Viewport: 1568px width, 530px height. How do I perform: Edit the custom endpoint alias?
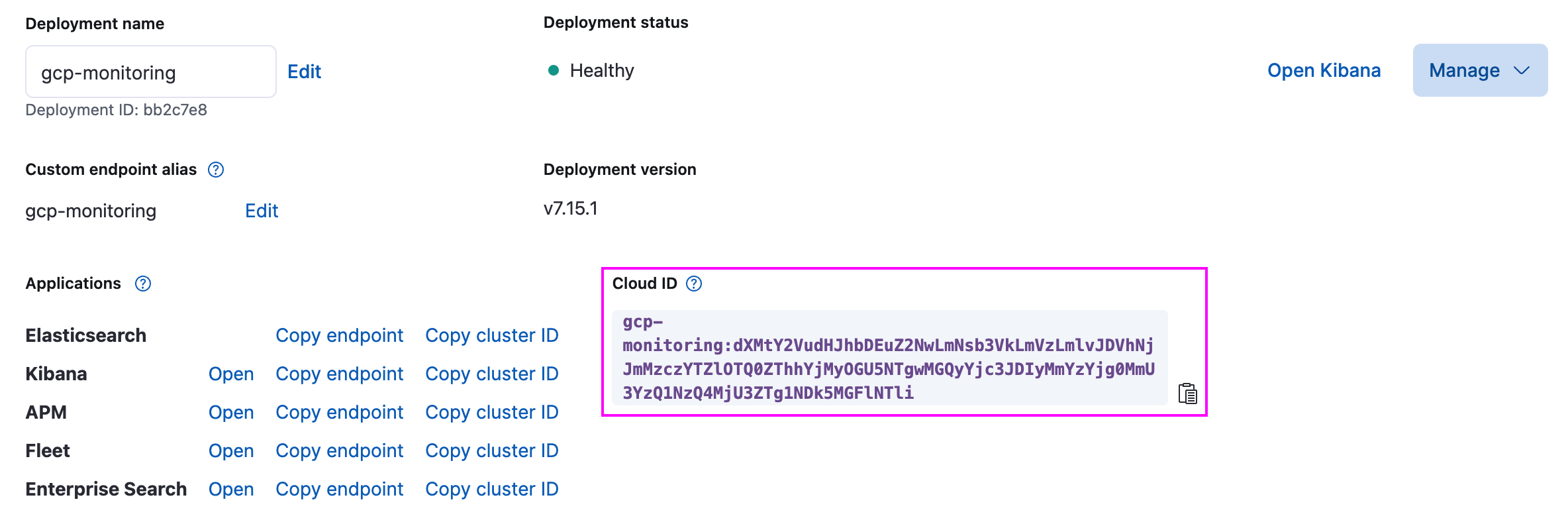click(x=261, y=211)
